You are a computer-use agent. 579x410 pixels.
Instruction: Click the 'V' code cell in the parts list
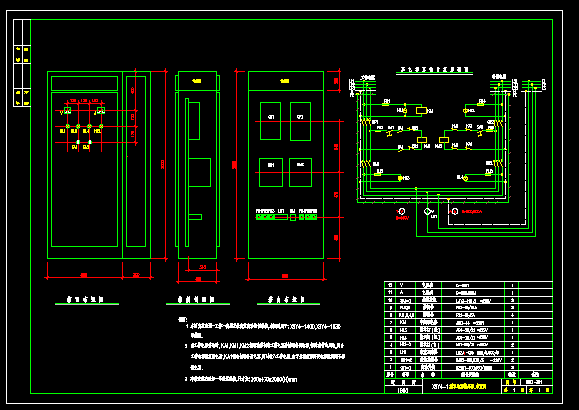406,285
